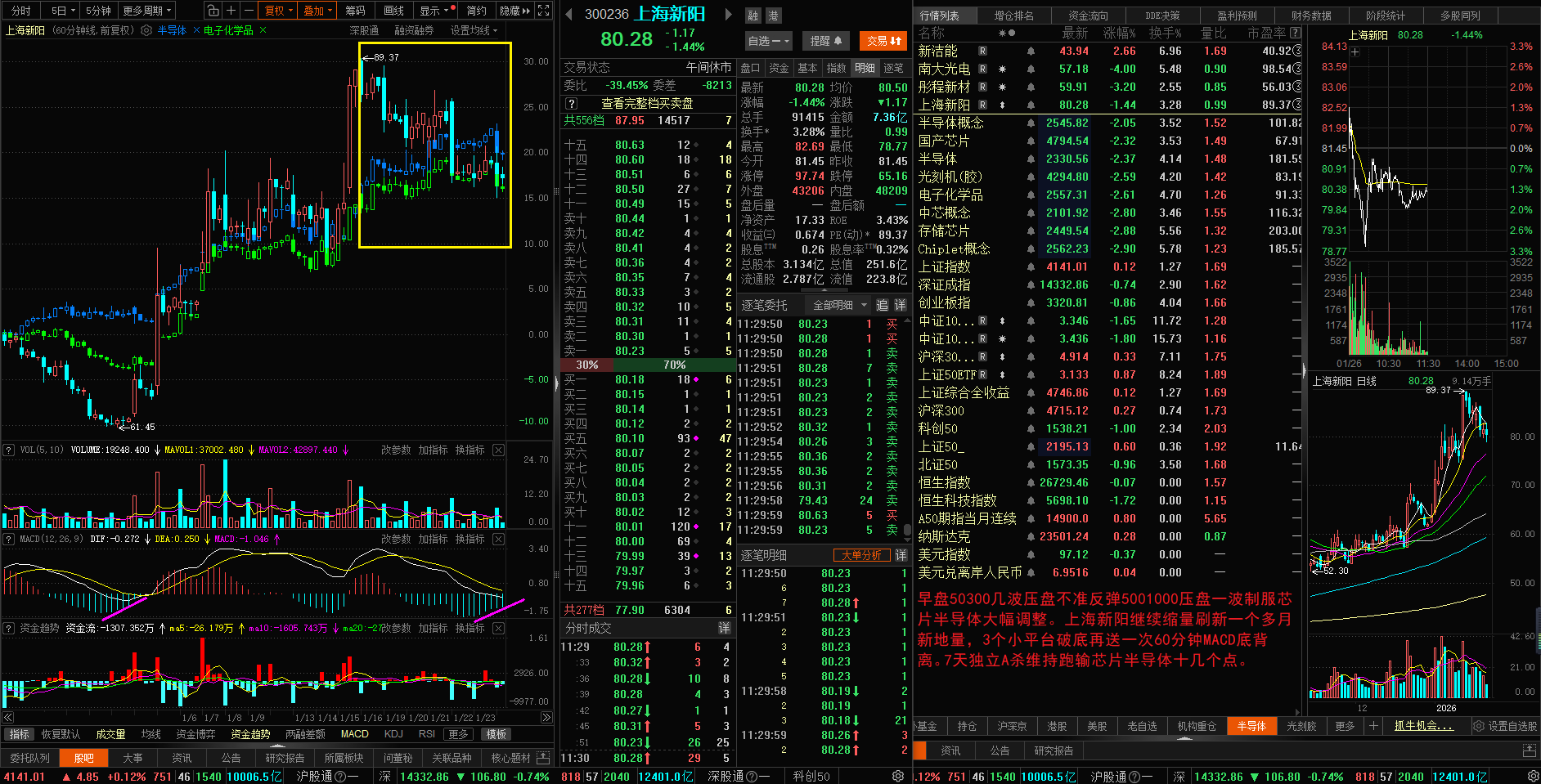Open the 模板 template selector
The height and width of the screenshot is (784, 1541).
(496, 734)
